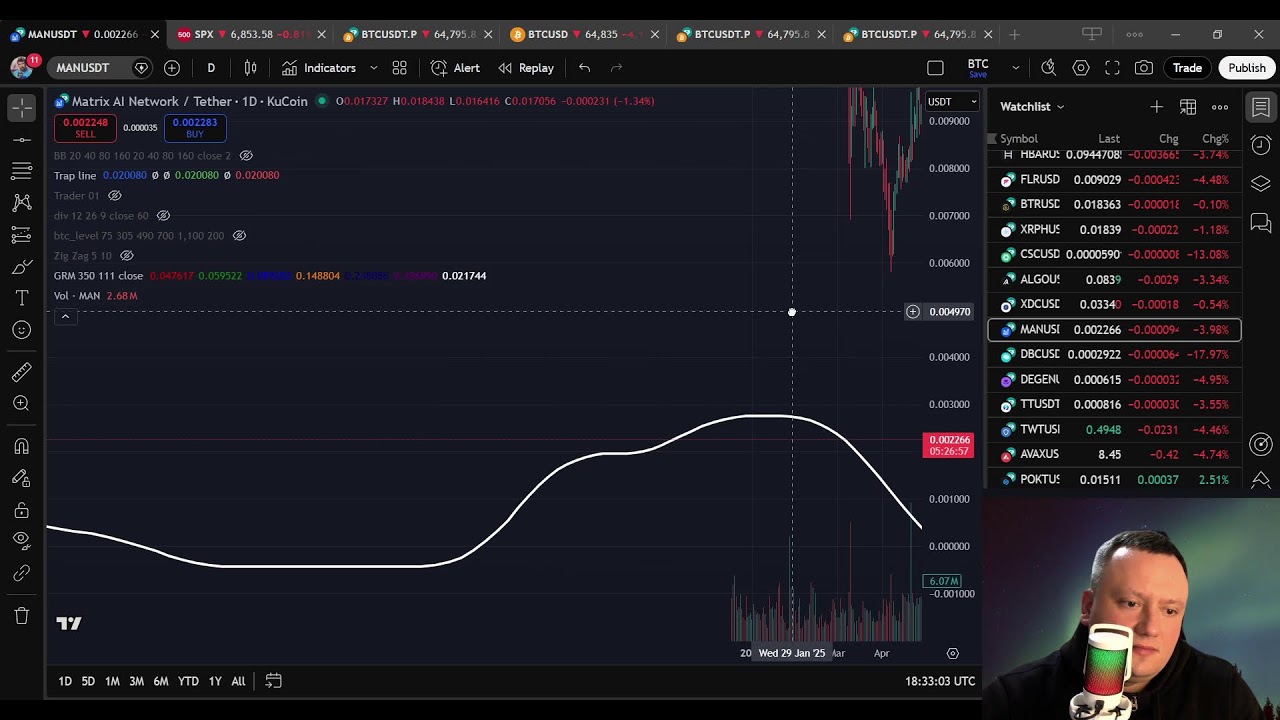Open watchlist advanced view table icon

point(1188,107)
